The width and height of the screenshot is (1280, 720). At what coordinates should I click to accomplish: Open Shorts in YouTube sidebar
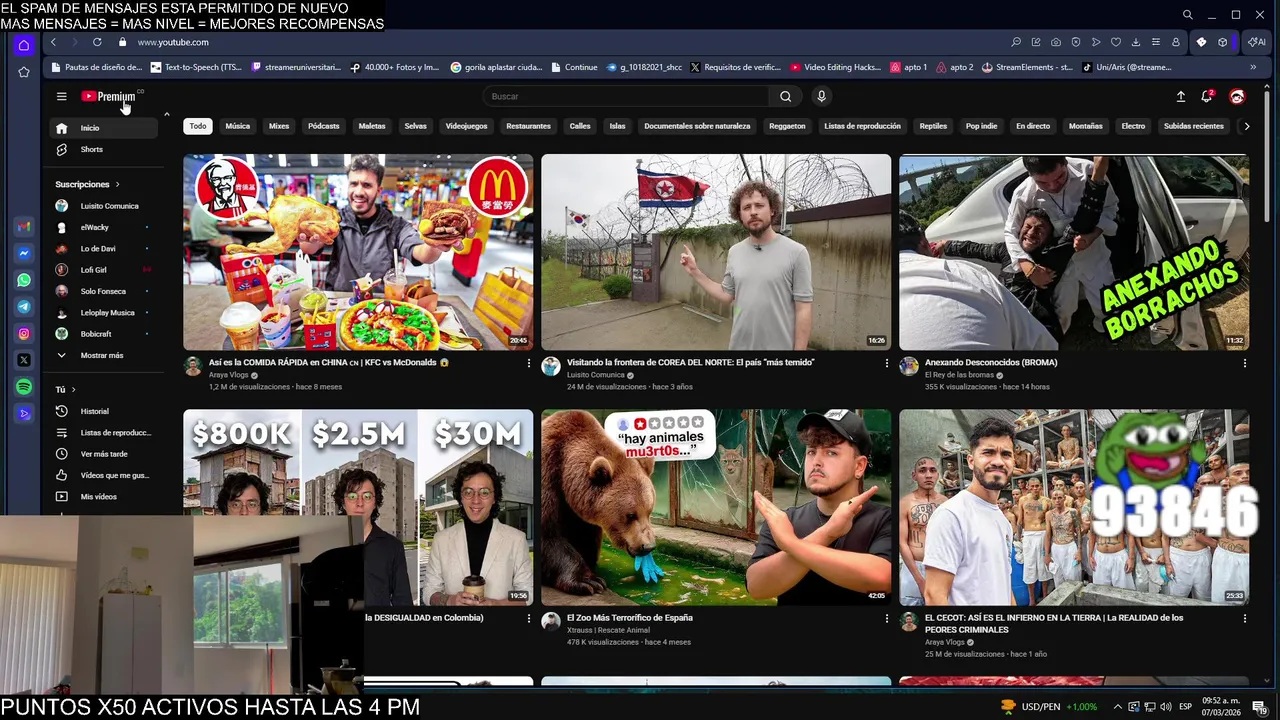click(x=104, y=149)
